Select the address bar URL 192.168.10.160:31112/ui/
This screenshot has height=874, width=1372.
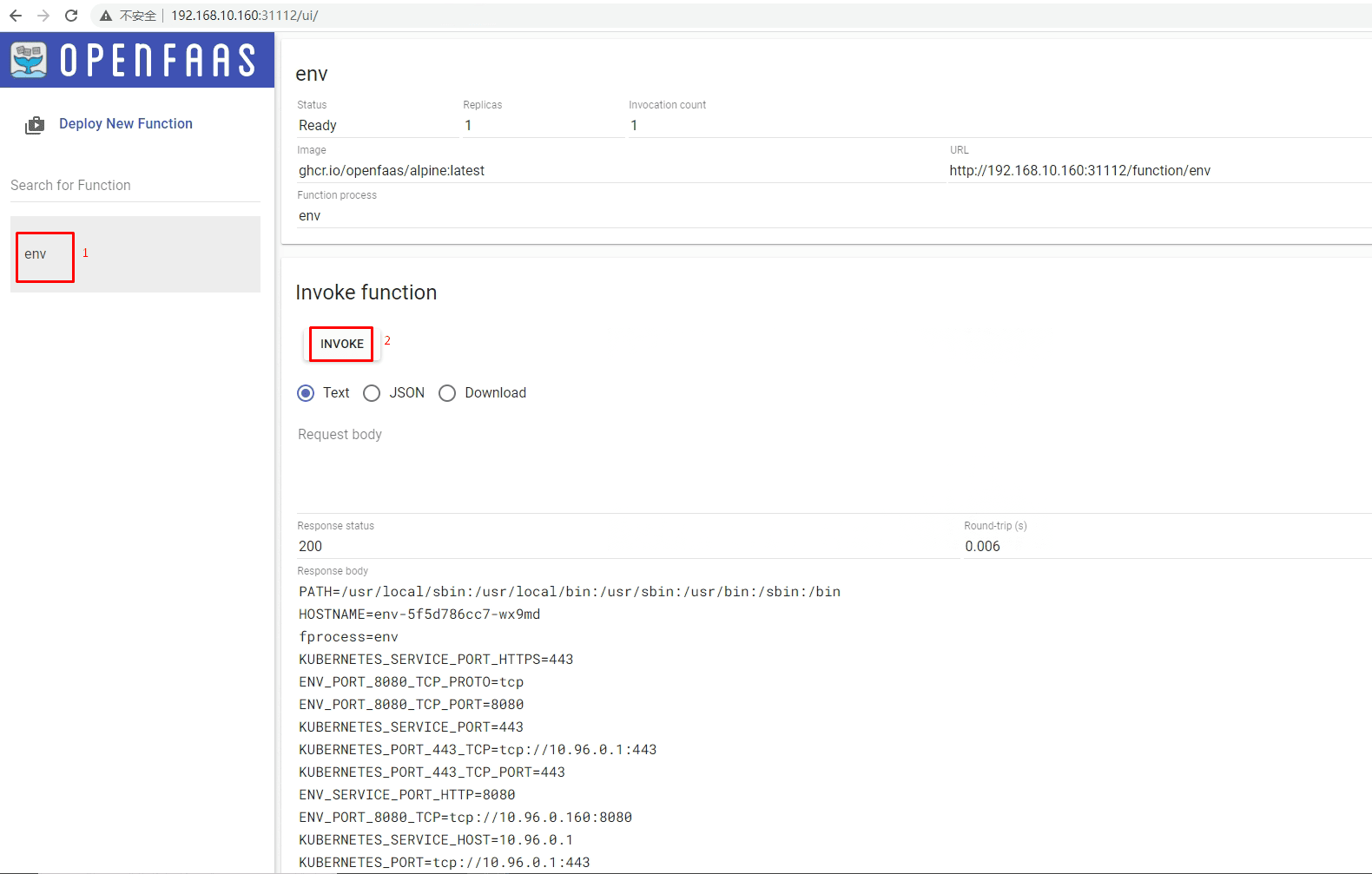tap(244, 16)
